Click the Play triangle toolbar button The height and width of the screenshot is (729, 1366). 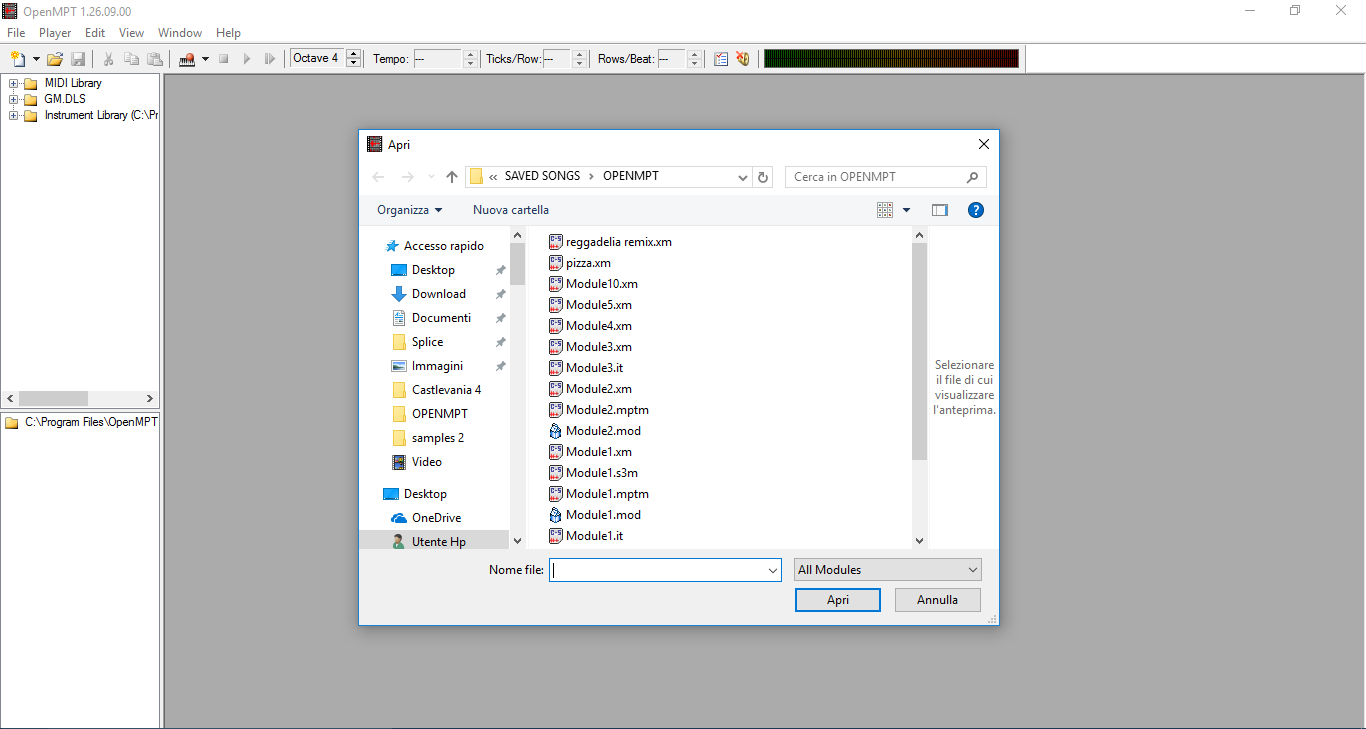coord(247,59)
